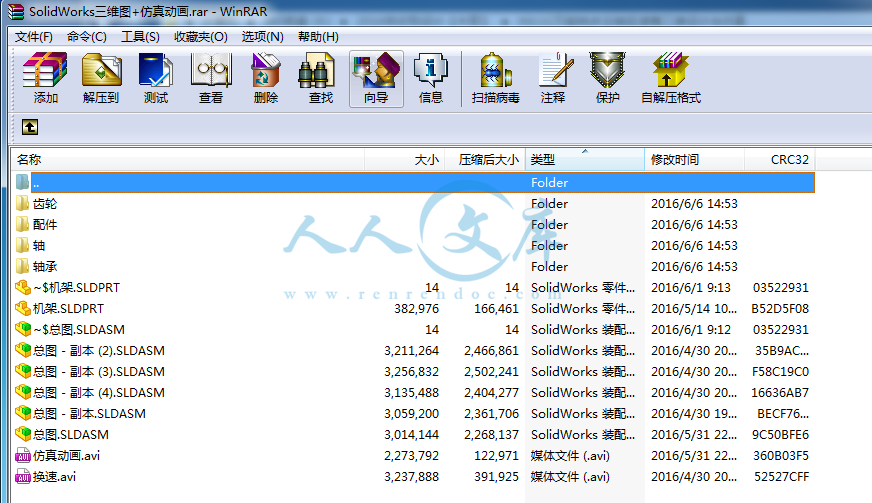Click the ~$总图.SLDASM temp file icon
Image resolution: width=872 pixels, height=503 pixels.
pos(23,329)
